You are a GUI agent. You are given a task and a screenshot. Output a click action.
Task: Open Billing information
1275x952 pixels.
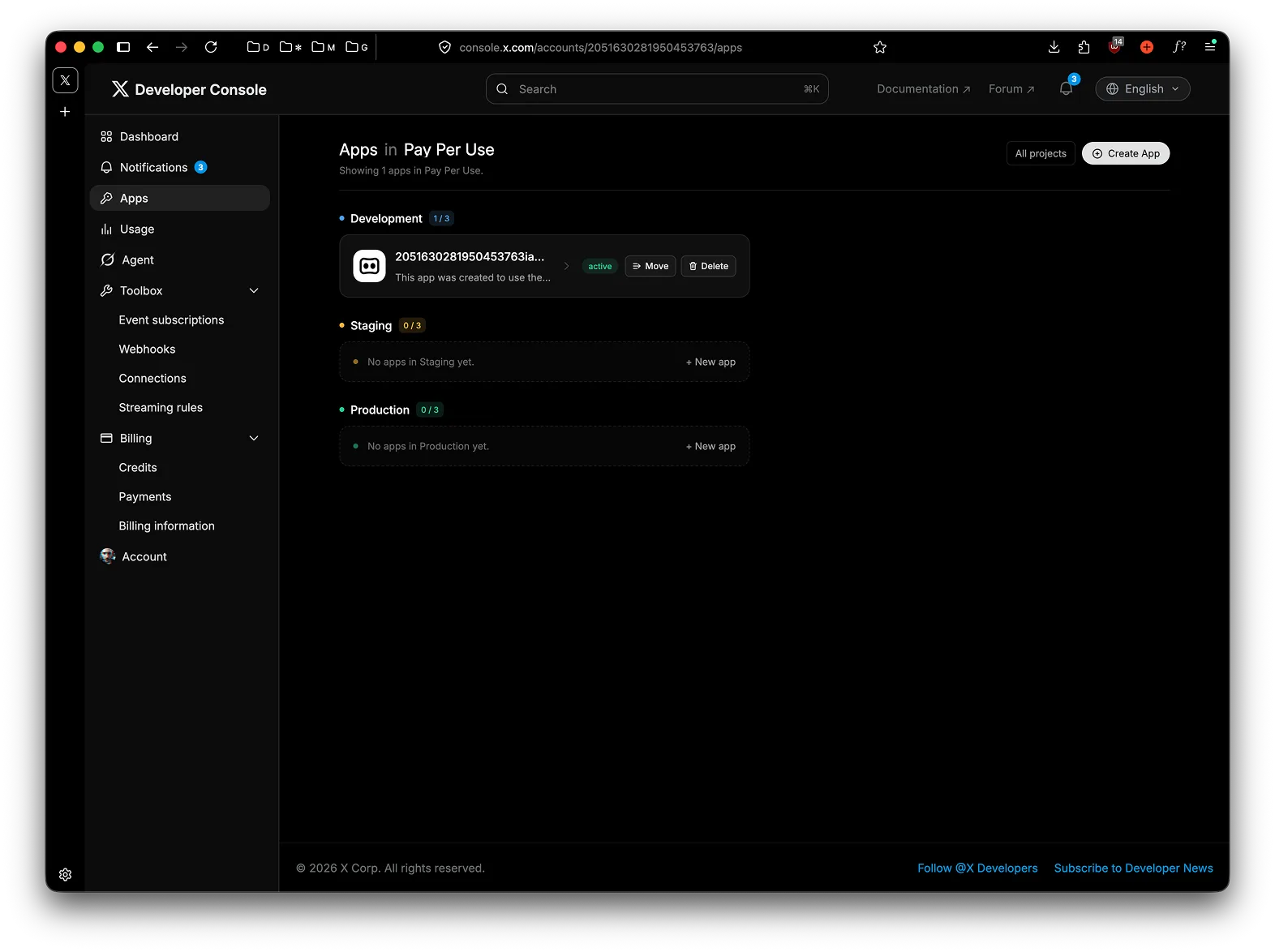[167, 525]
